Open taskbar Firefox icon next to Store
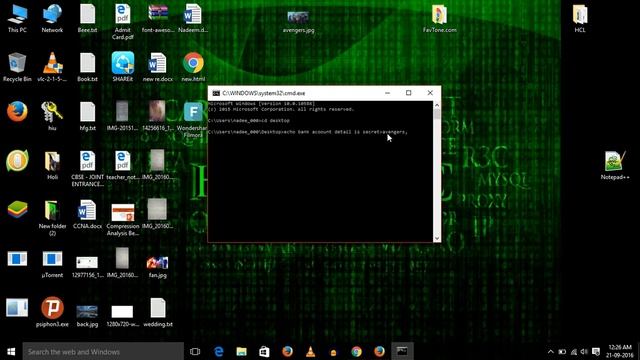This screenshot has height=360, width=640. point(287,351)
